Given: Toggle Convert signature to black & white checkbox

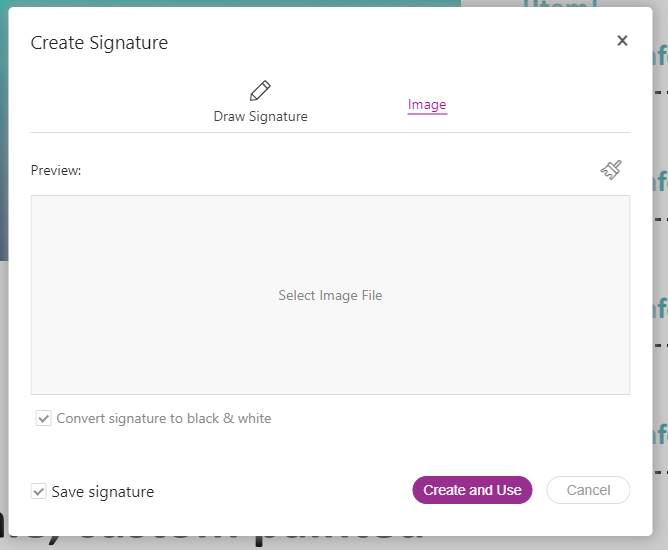Looking at the screenshot, I should tap(43, 418).
